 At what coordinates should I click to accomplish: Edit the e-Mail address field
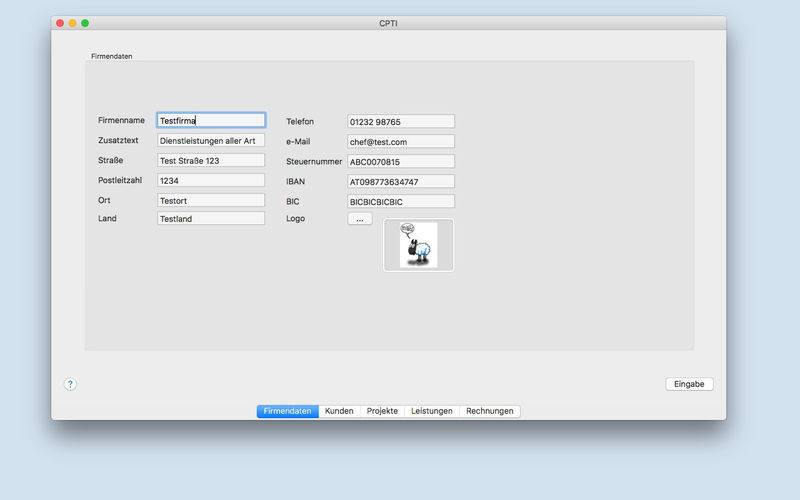[401, 142]
